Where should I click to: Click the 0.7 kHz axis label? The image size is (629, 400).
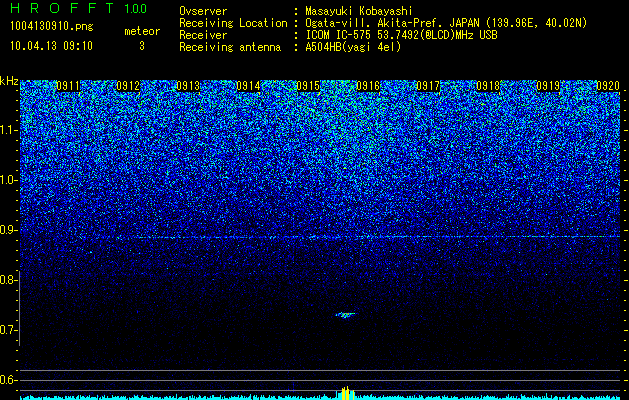coord(8,330)
